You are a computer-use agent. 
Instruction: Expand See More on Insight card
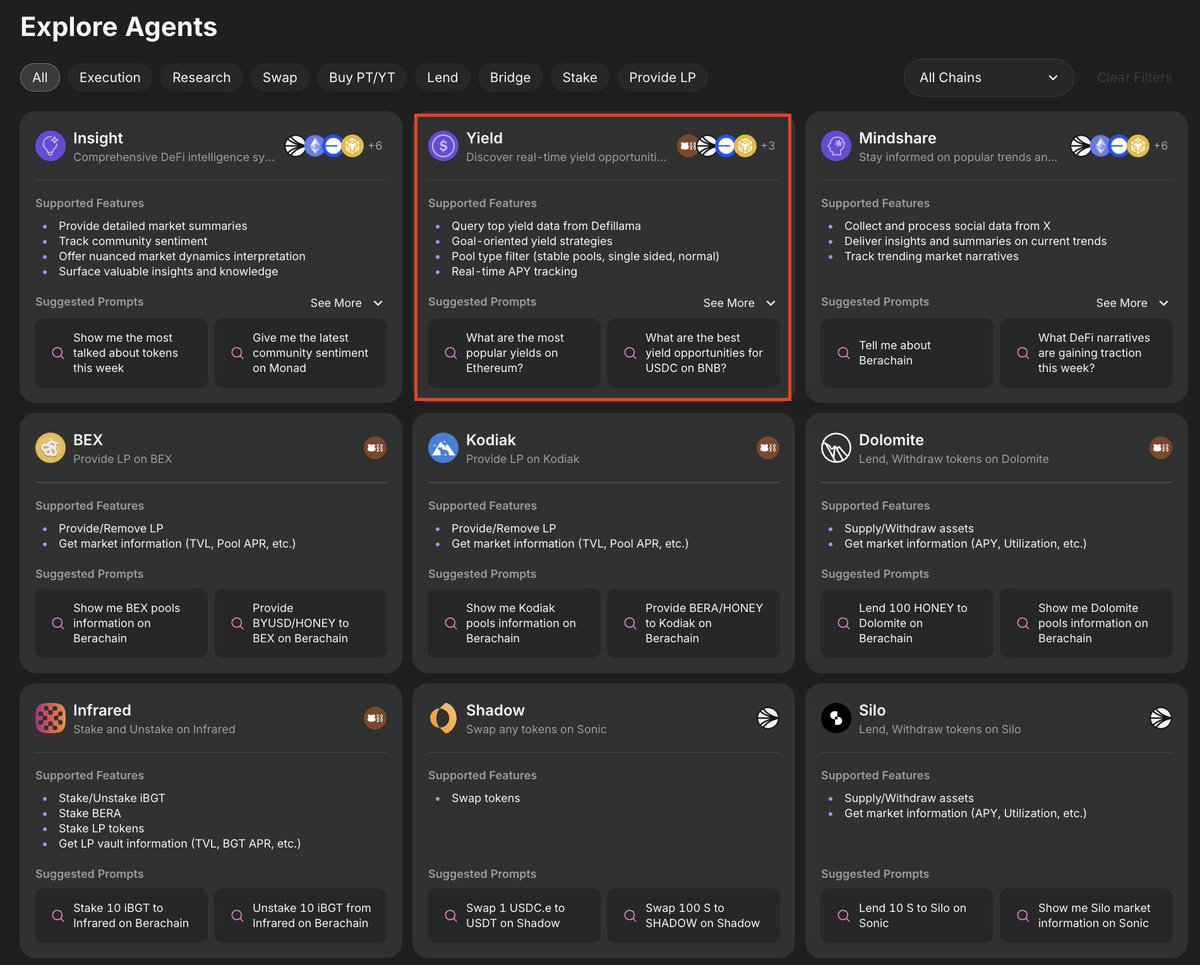pos(346,303)
